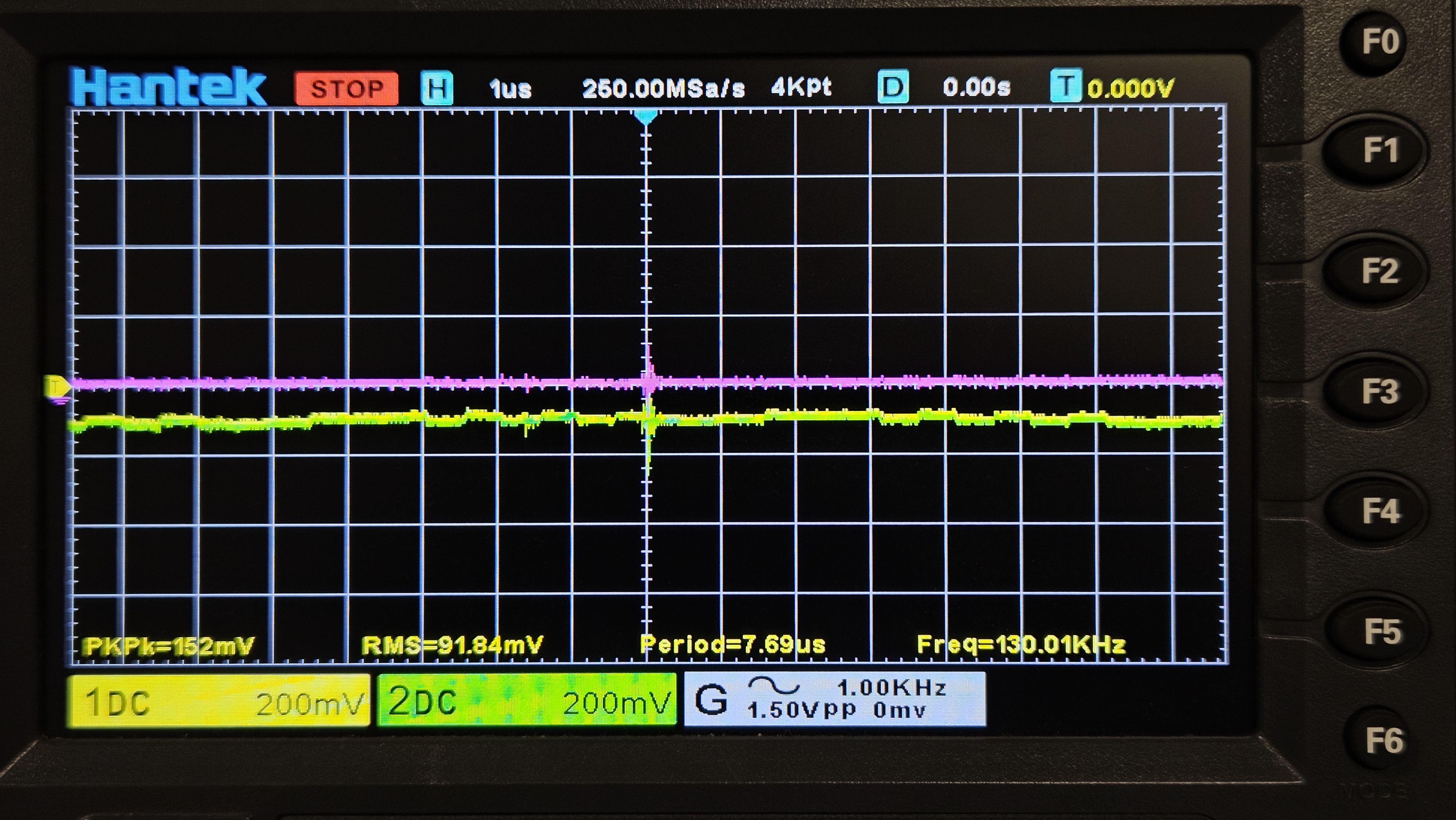Push the F3 side button
1456x820 pixels.
pos(1379,391)
